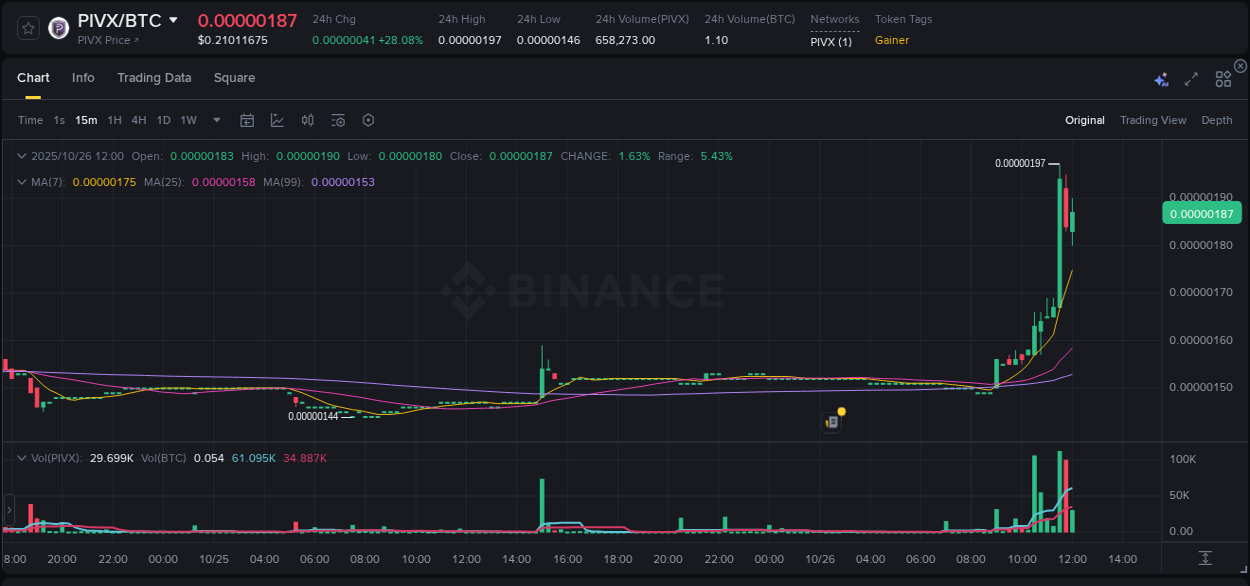The height and width of the screenshot is (586, 1250).
Task: Collapse the MA indicators row
Action: click(19, 182)
